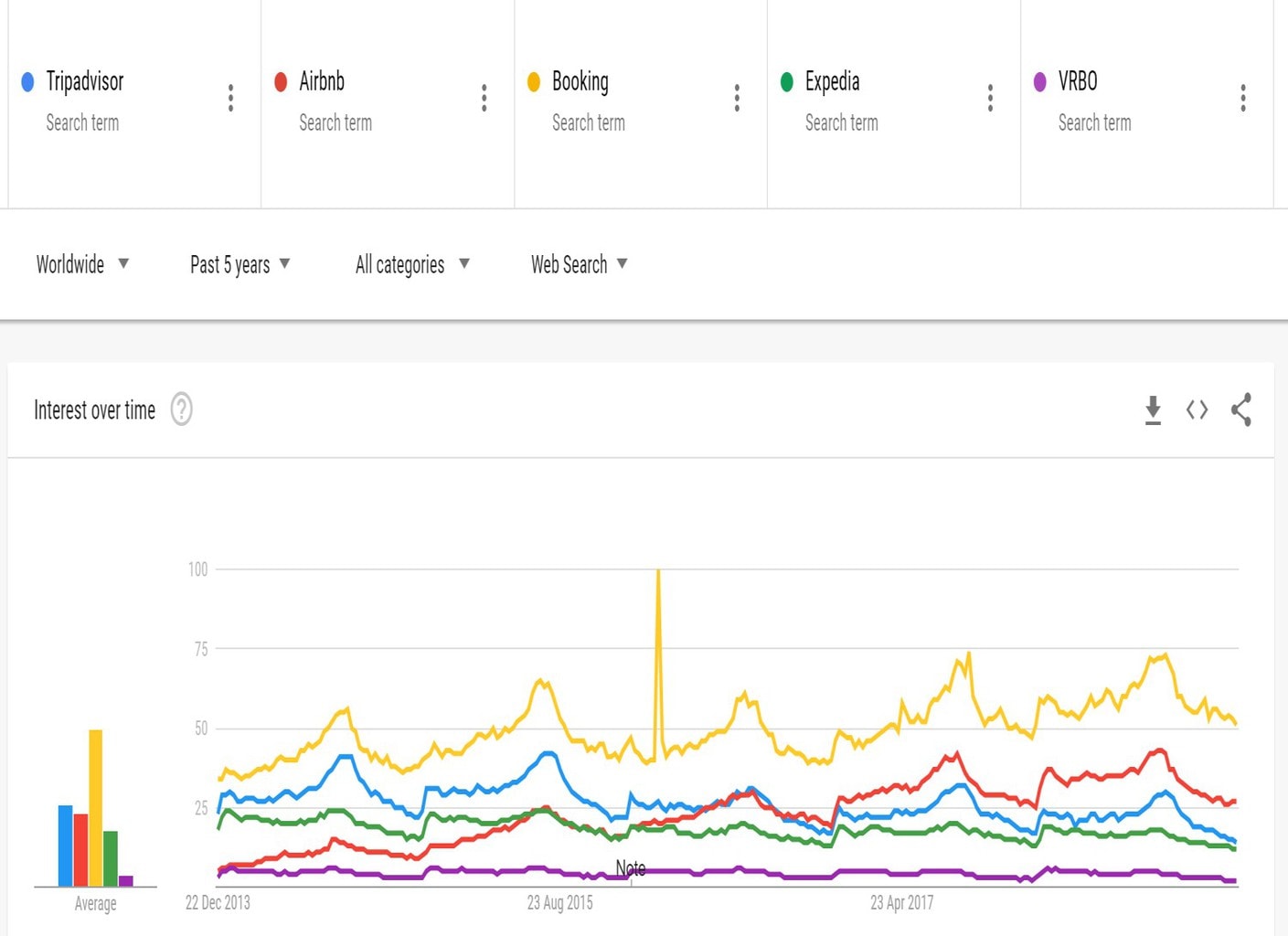Viewport: 1288px width, 936px height.
Task: Open the Airbnb term options menu
Action: pyautogui.click(x=484, y=98)
